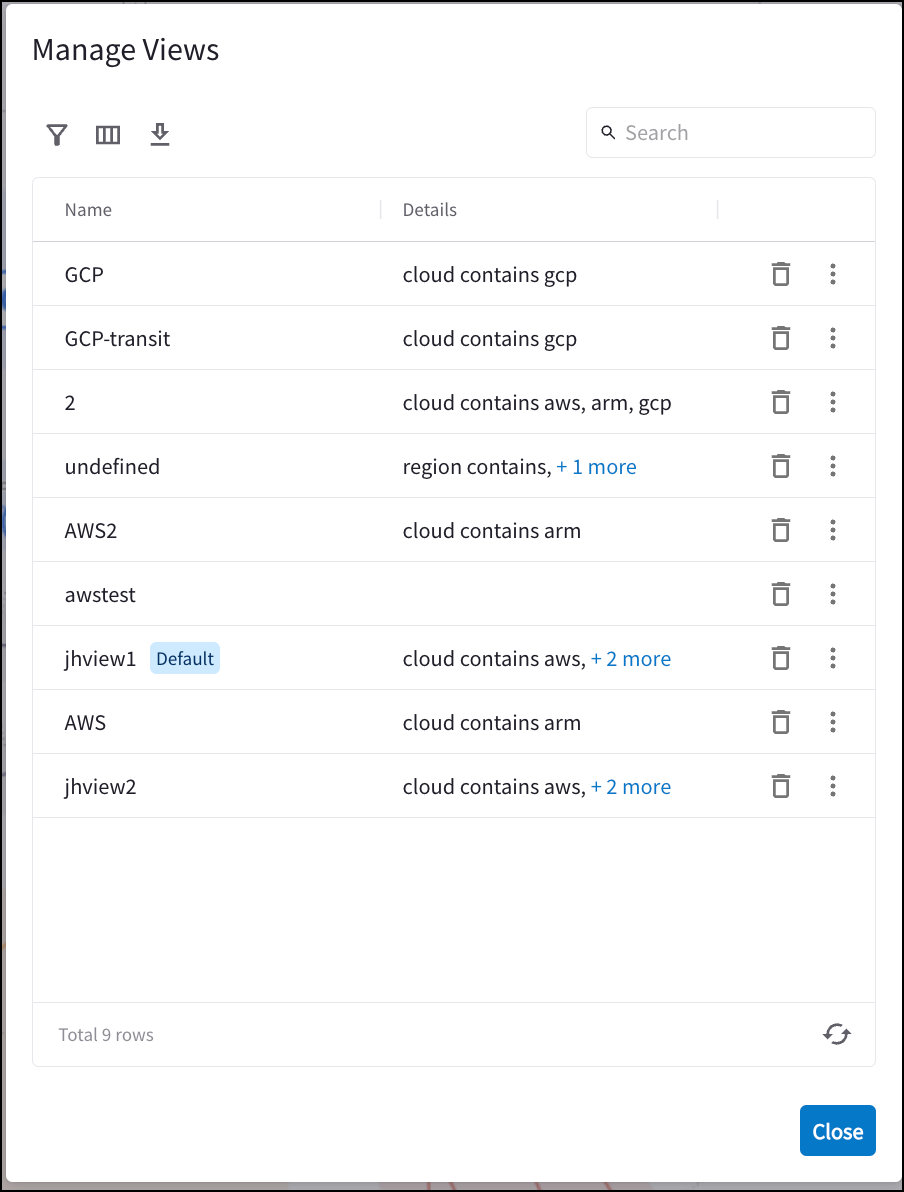This screenshot has height=1192, width=904.
Task: Delete the GCP-transit view
Action: pos(781,338)
